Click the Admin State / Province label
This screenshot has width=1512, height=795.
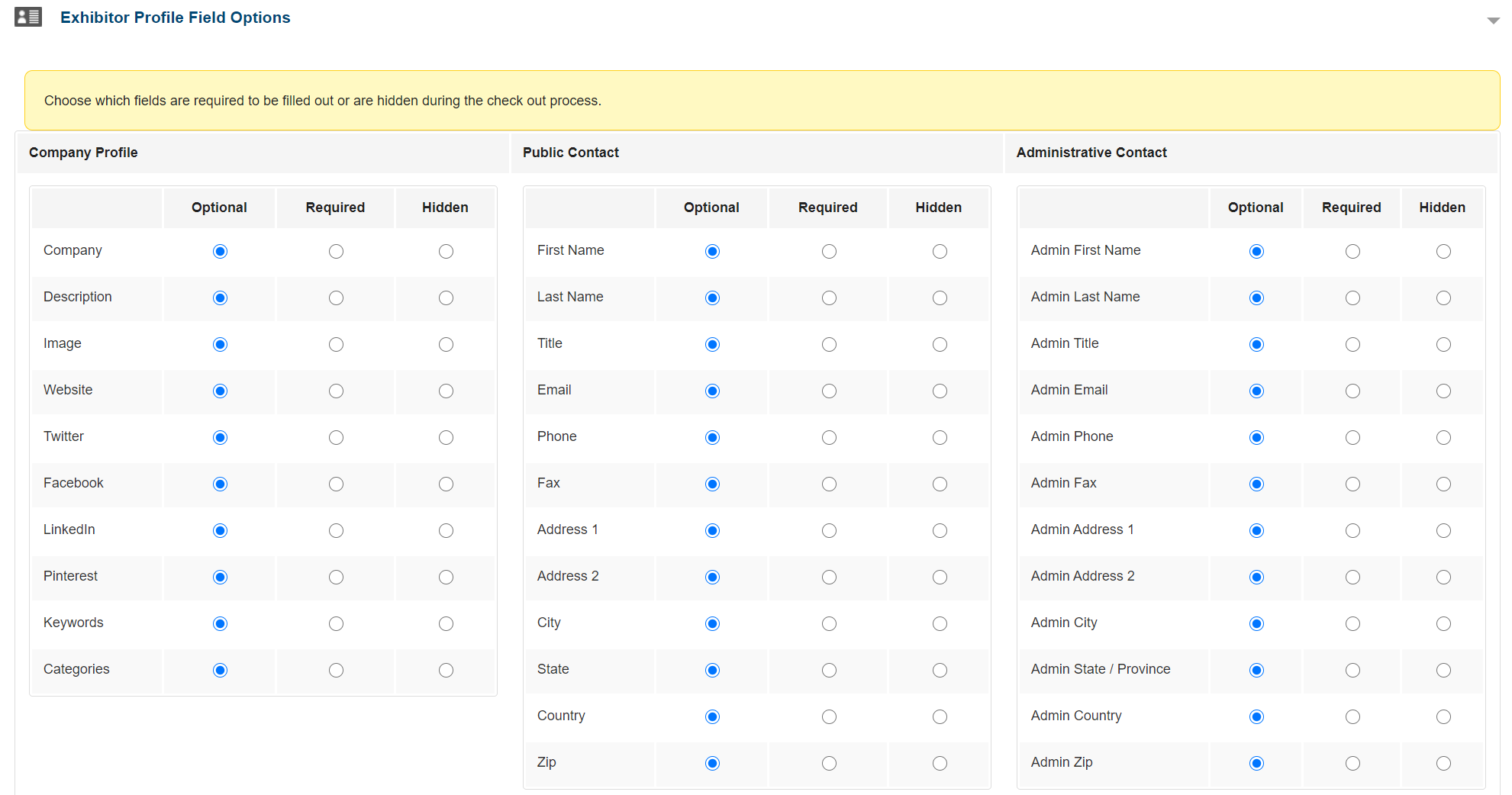[1101, 669]
